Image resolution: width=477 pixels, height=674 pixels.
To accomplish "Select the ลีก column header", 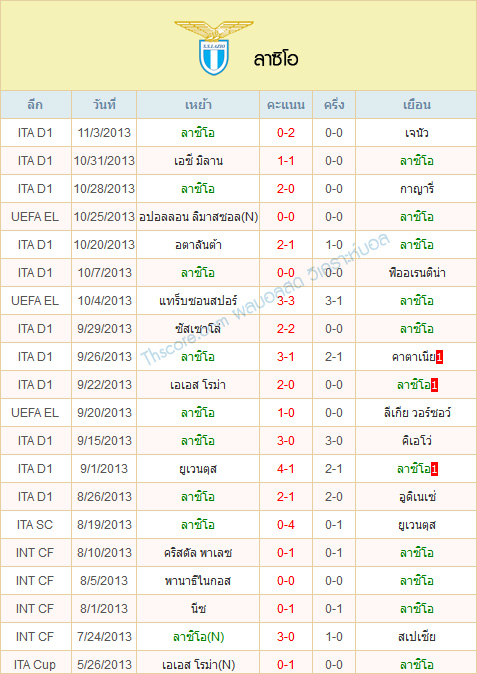I will (35, 104).
